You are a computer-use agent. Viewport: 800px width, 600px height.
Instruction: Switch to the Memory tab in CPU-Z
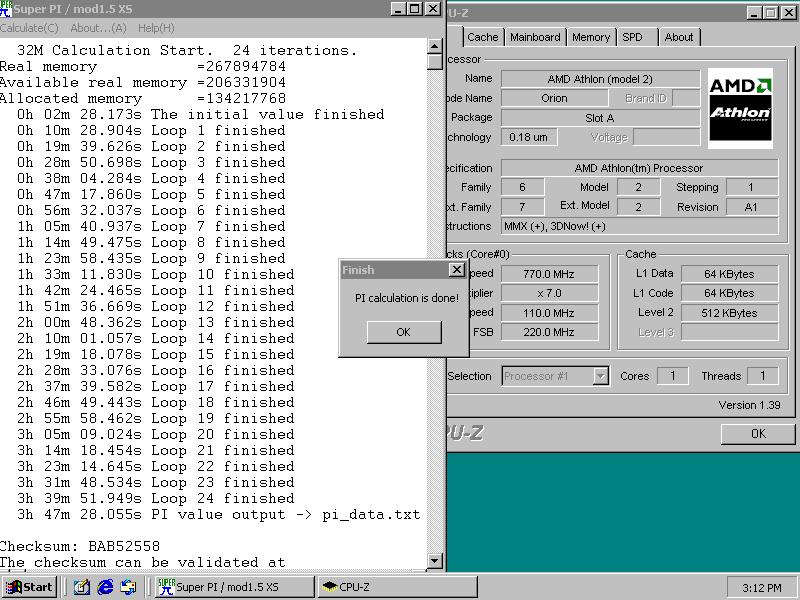coord(591,37)
